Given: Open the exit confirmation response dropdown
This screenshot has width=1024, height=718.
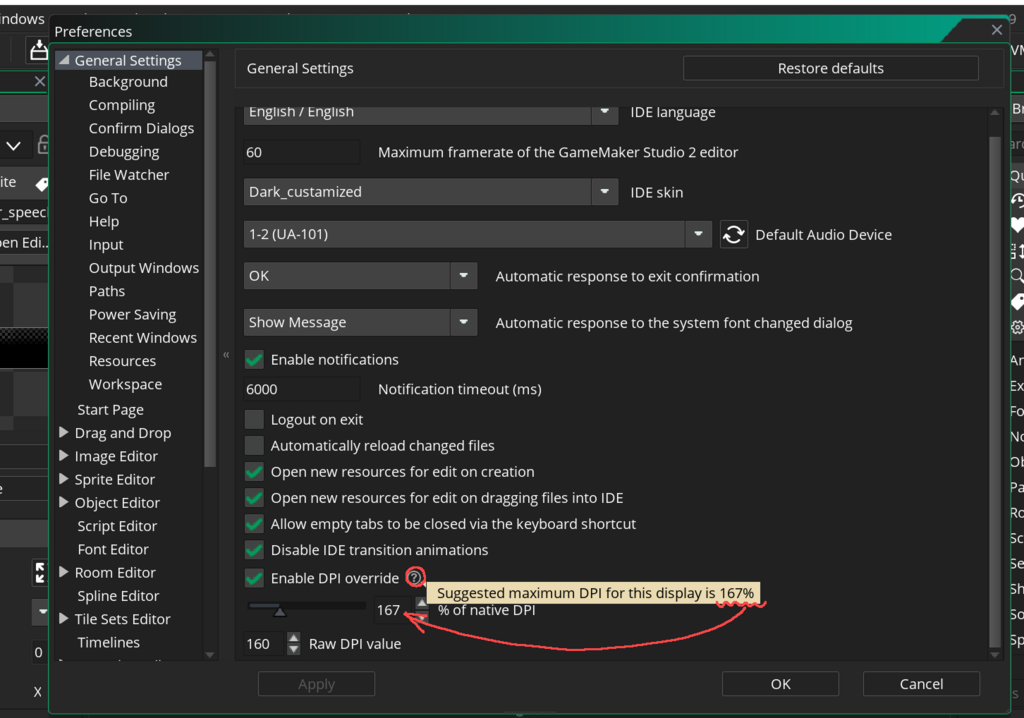Looking at the screenshot, I should pos(464,276).
